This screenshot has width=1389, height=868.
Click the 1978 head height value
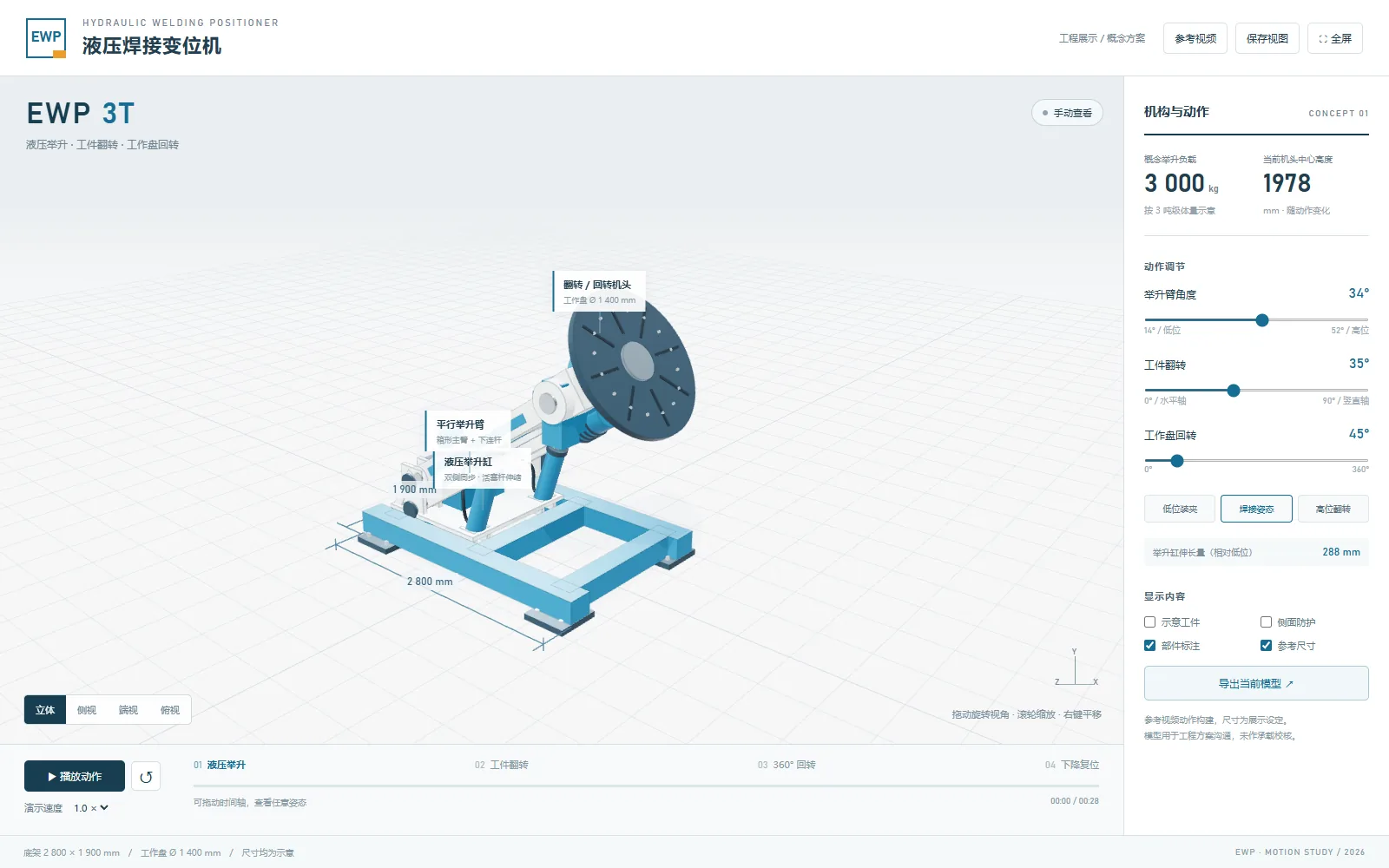[x=1287, y=183]
